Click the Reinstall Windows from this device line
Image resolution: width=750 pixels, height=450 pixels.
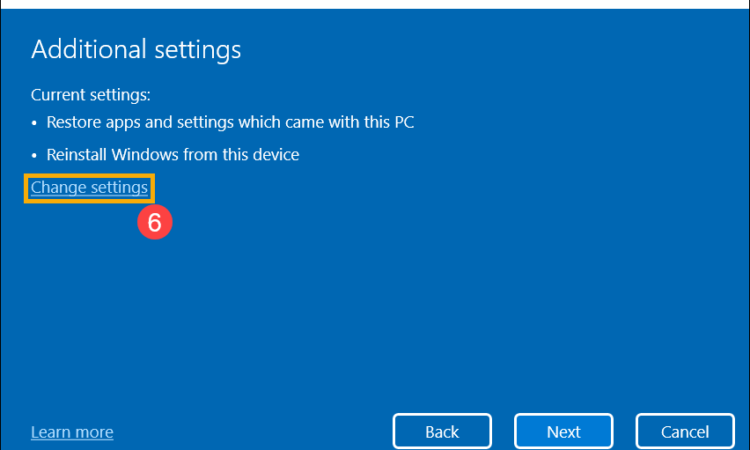click(x=173, y=154)
